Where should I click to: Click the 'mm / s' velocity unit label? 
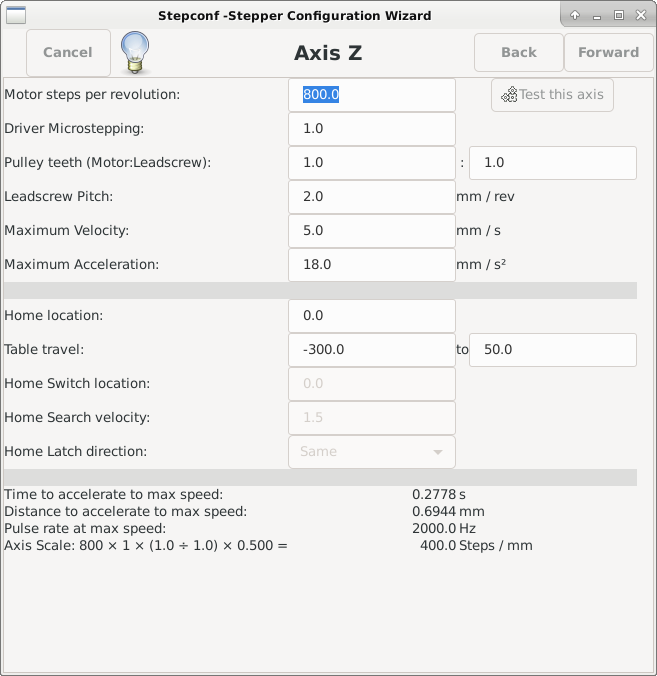tap(478, 231)
